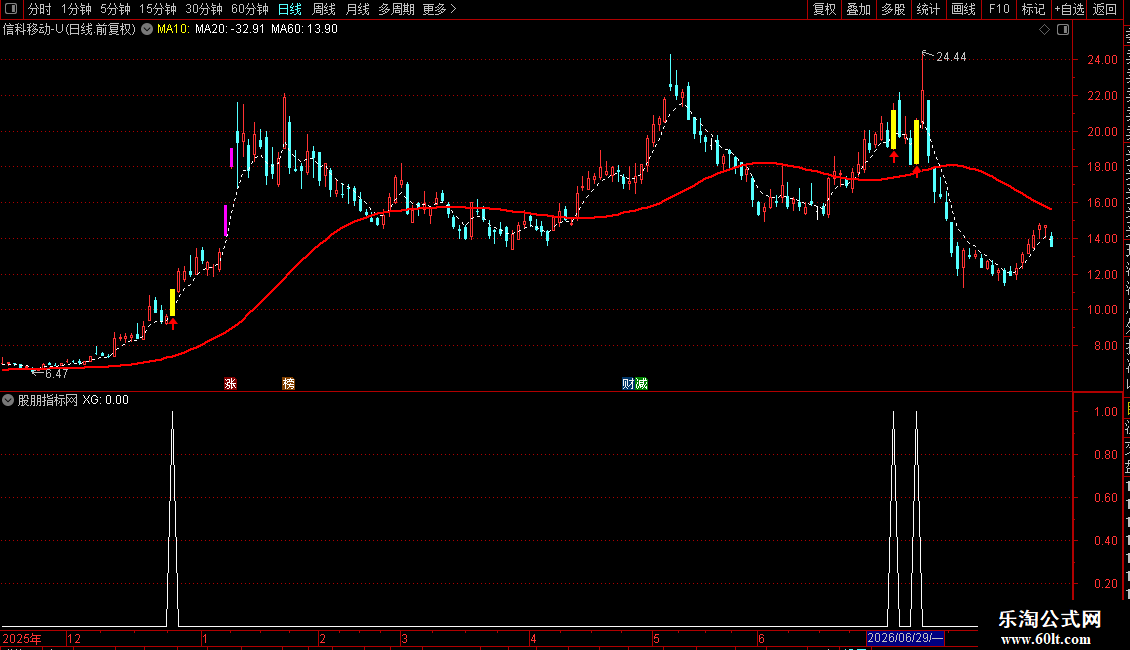Expand the 更多 periods menu
This screenshot has width=1130, height=650.
pyautogui.click(x=440, y=9)
